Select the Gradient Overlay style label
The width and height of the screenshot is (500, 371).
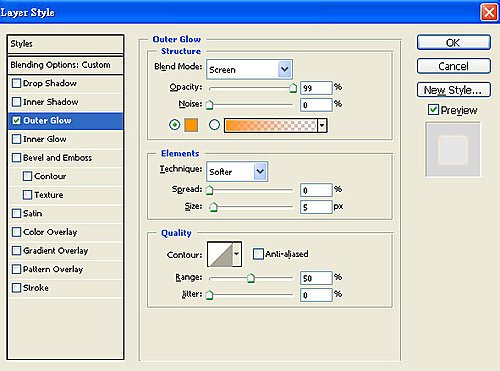(x=56, y=250)
